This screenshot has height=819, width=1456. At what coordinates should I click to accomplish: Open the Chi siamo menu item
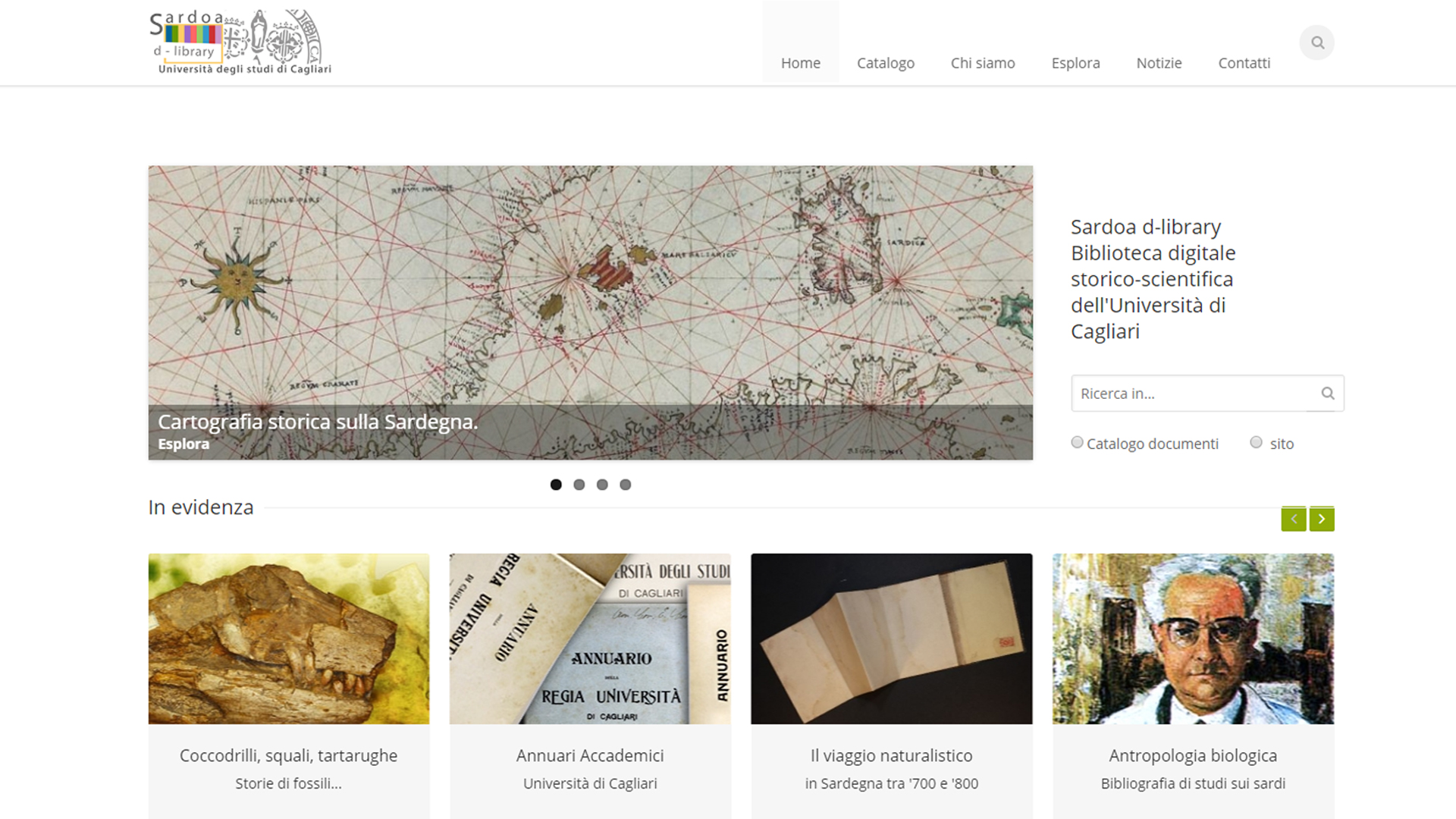pos(983,63)
